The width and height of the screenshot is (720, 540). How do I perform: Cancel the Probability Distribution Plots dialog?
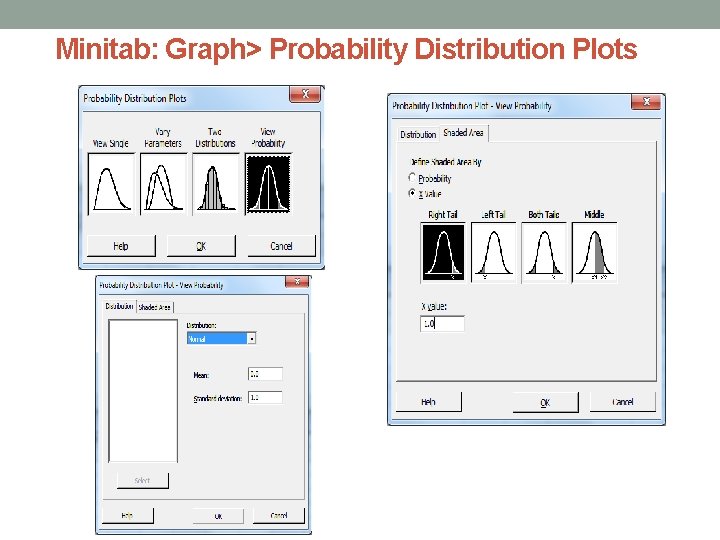[x=281, y=246]
